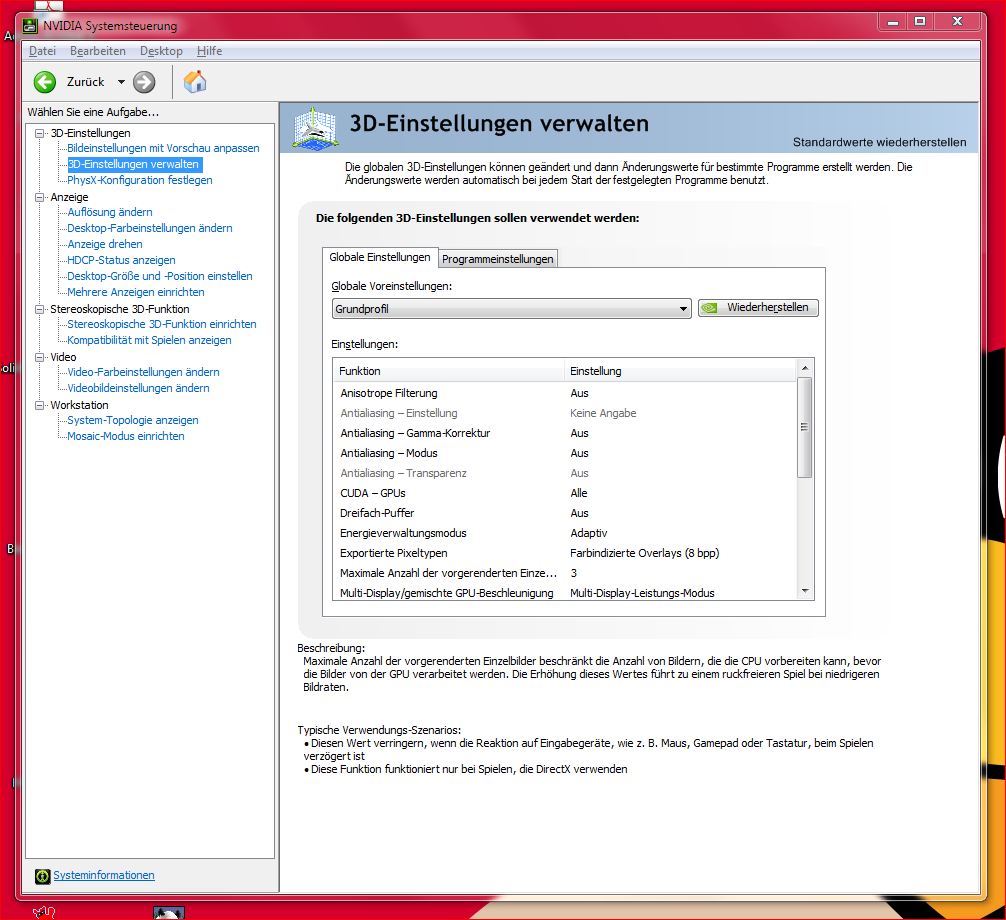The height and width of the screenshot is (920, 1006).
Task: Select the Energieverwaltungsmodus row
Action: [x=565, y=533]
